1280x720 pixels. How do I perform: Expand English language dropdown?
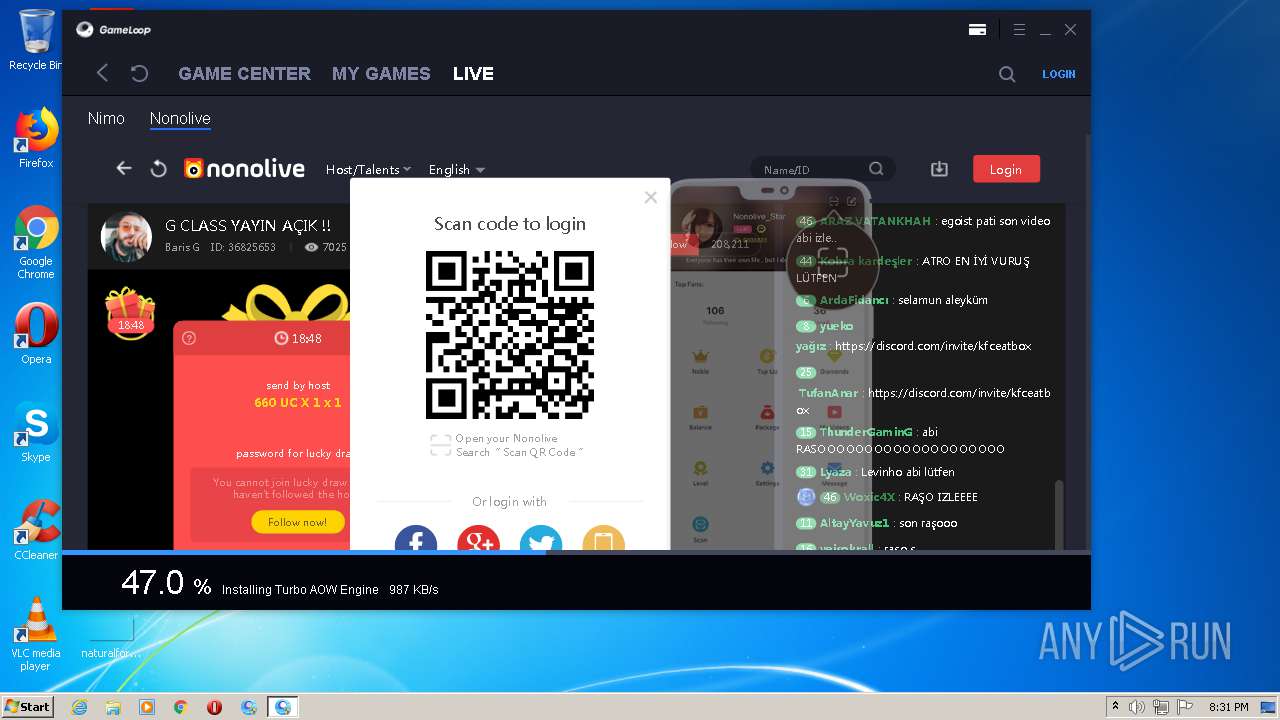(x=457, y=170)
